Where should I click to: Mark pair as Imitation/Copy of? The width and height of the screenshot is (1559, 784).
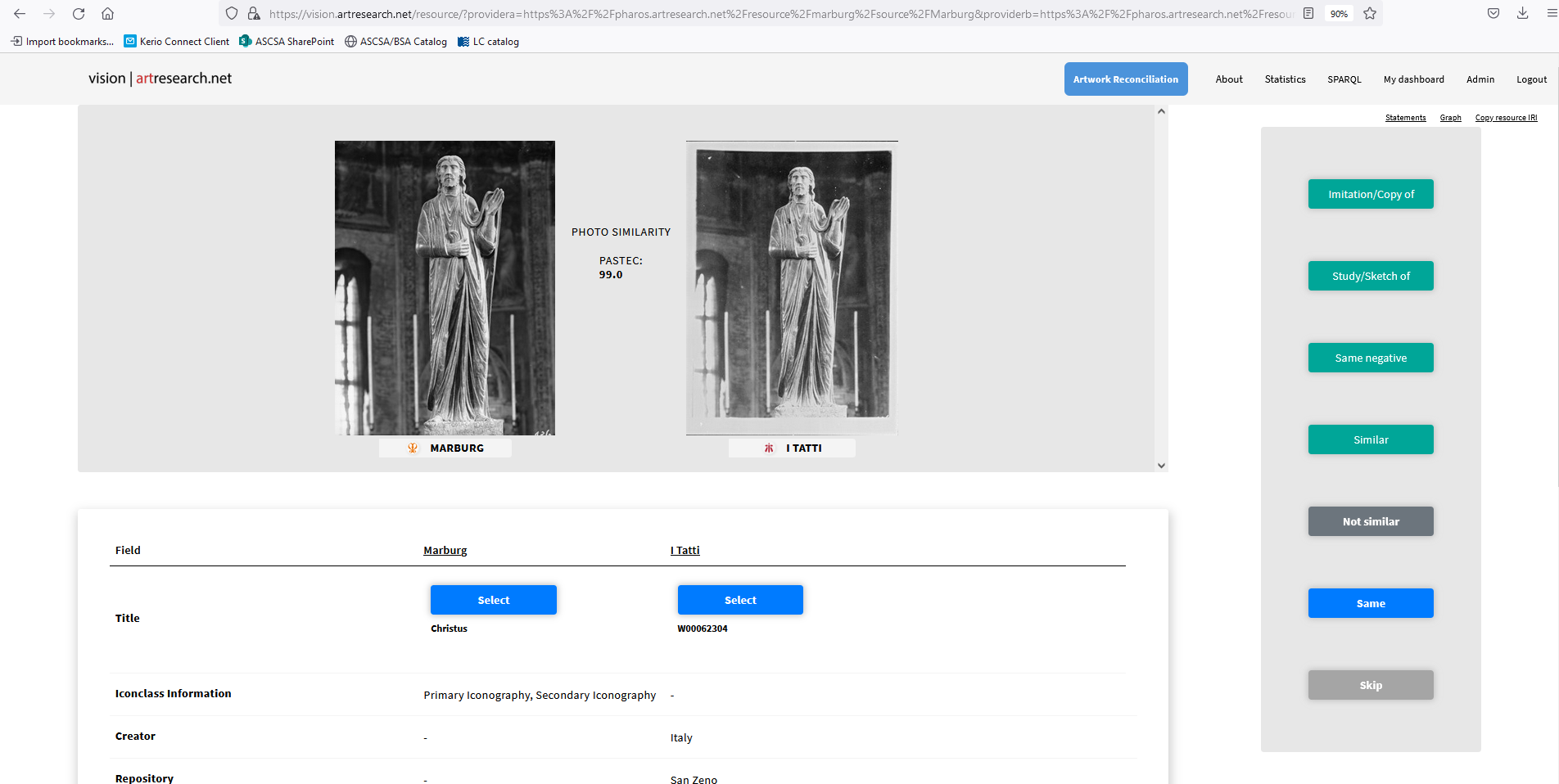[x=1371, y=194]
